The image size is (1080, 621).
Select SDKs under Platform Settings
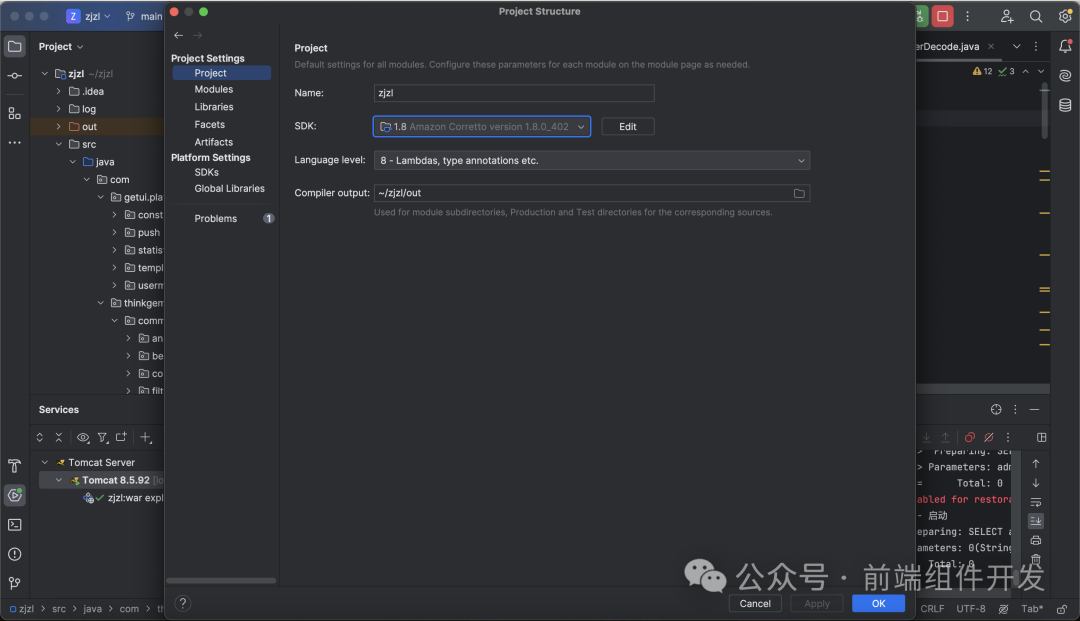pyautogui.click(x=207, y=172)
